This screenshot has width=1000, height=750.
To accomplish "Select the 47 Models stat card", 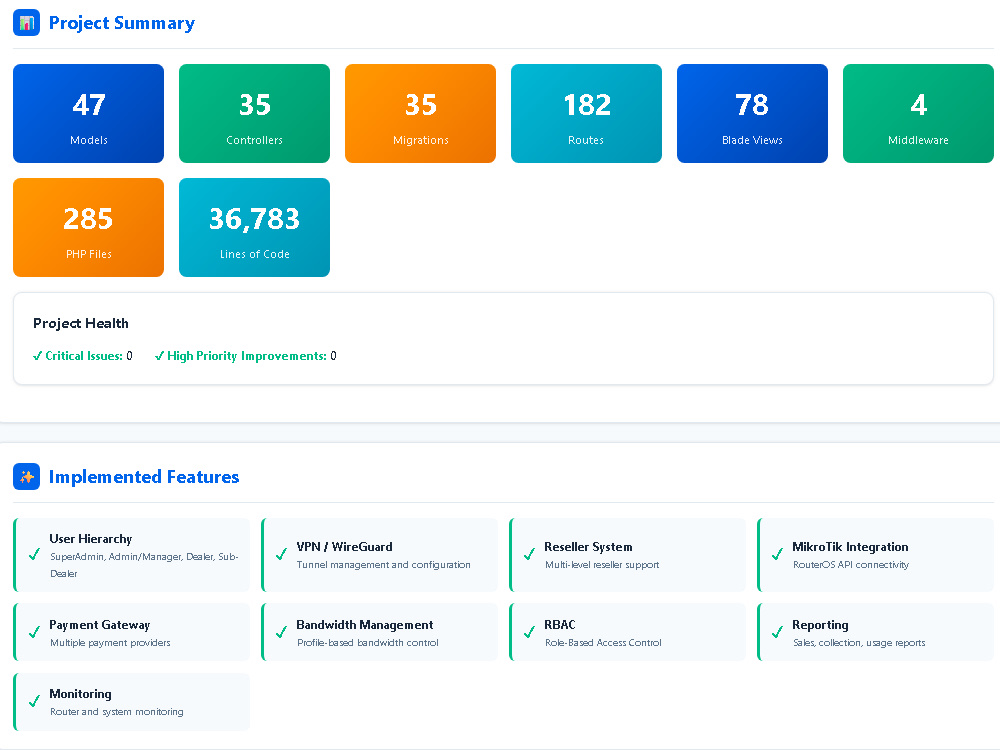I will pos(89,114).
